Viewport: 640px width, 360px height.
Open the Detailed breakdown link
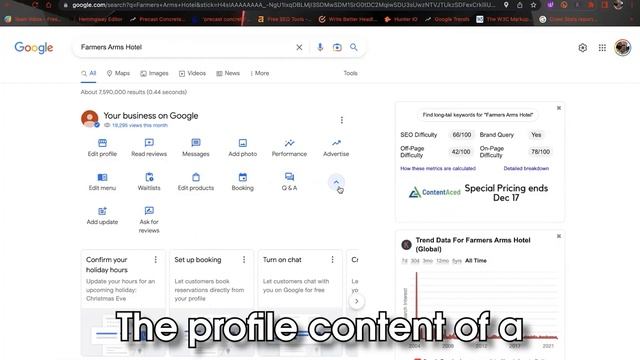click(526, 169)
